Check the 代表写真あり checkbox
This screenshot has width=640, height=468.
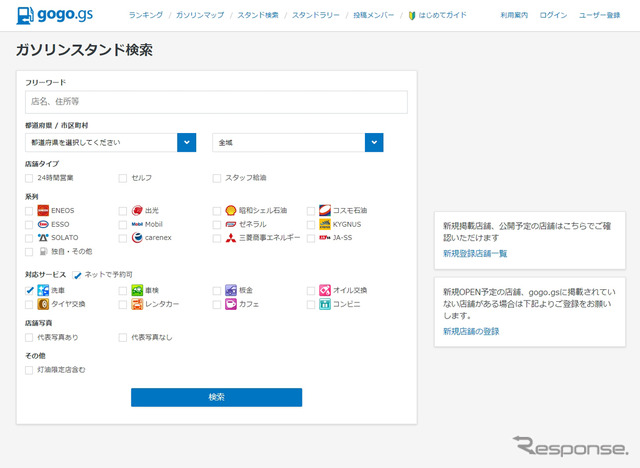(x=29, y=337)
